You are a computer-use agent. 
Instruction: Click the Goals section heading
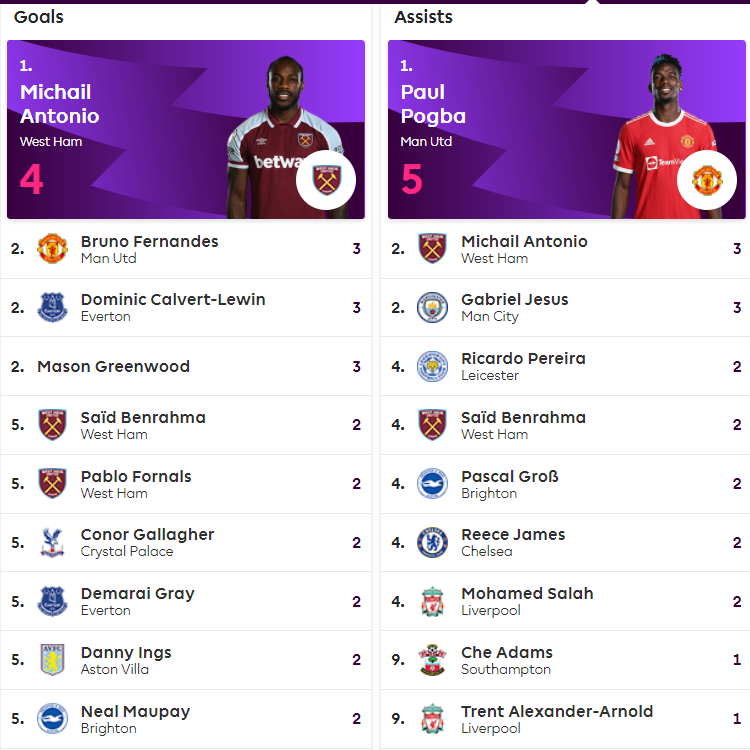coord(39,17)
